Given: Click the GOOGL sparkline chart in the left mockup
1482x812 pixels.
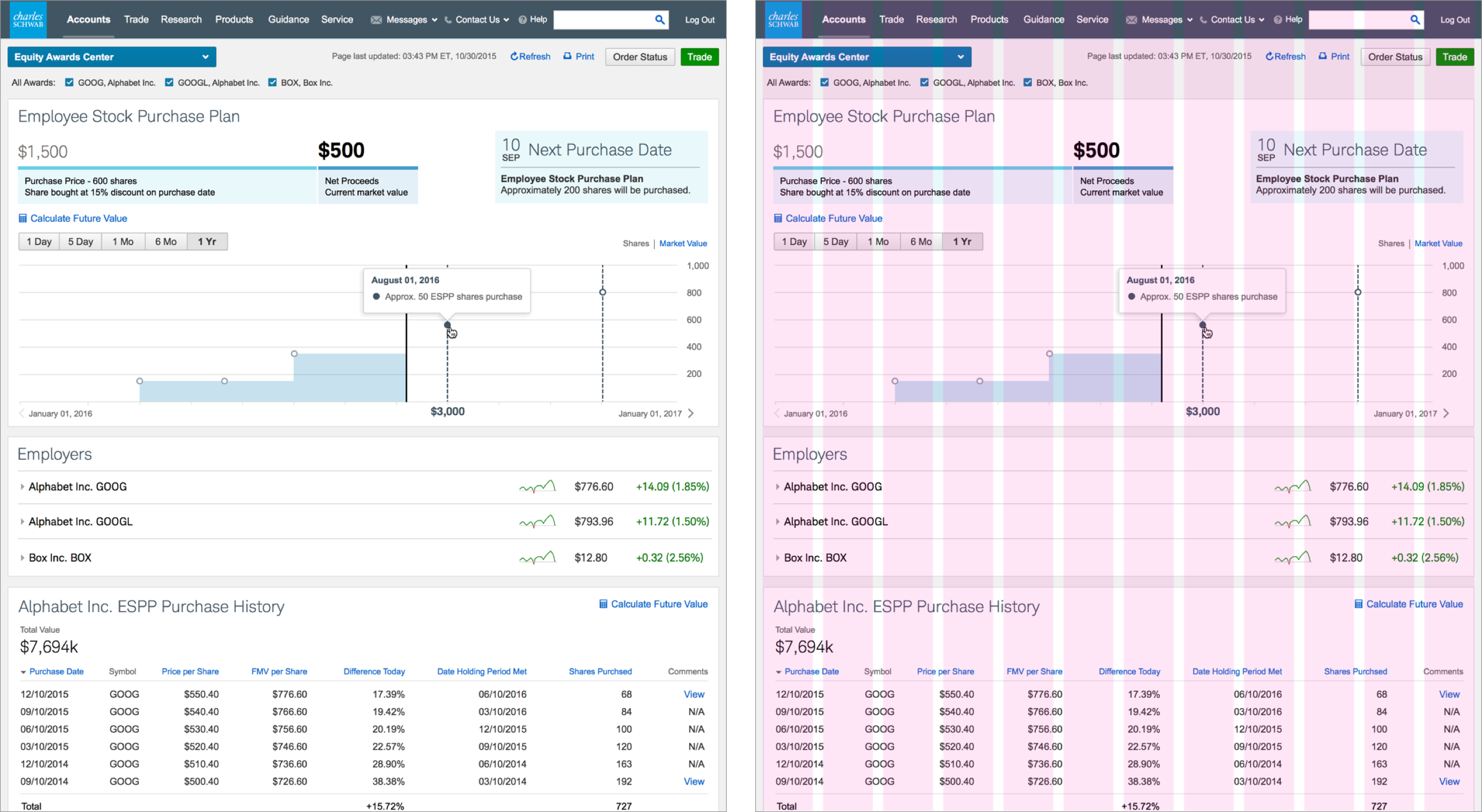Looking at the screenshot, I should point(538,521).
